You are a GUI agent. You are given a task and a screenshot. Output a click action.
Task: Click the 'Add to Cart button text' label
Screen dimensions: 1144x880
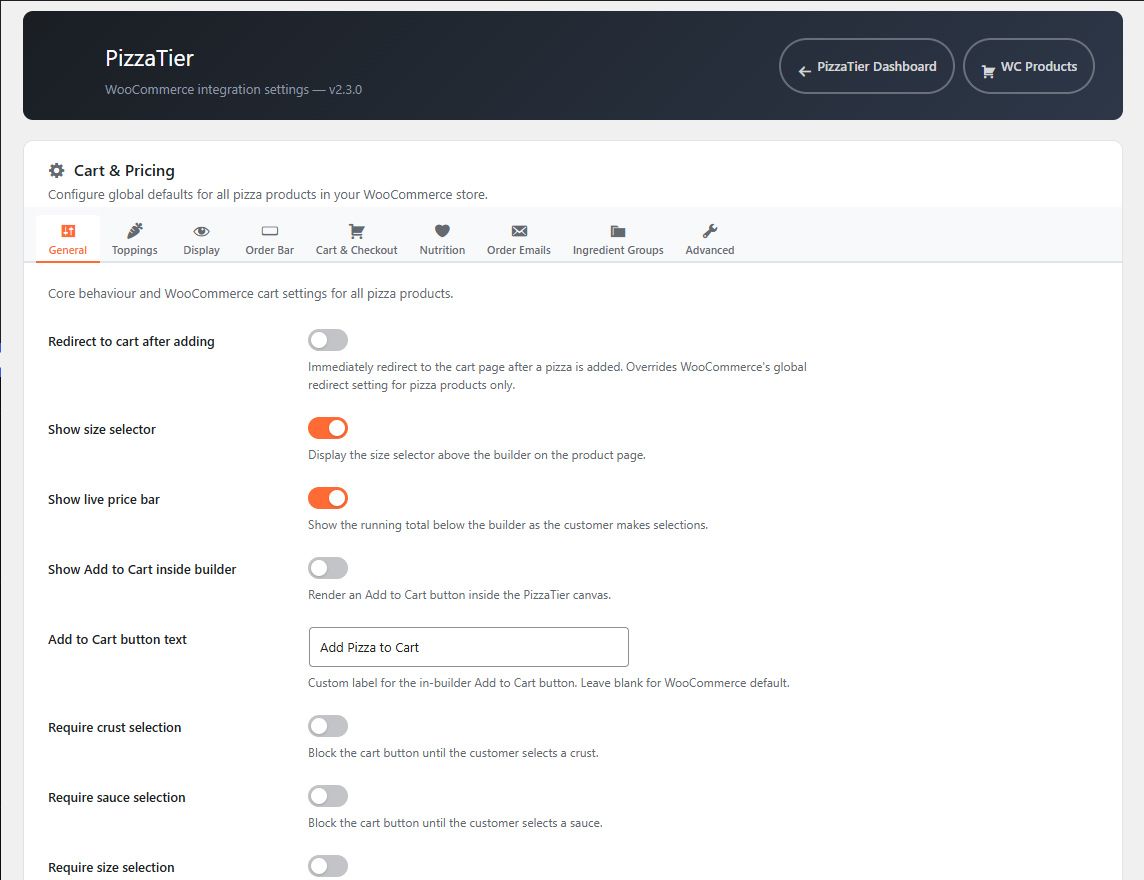click(117, 639)
